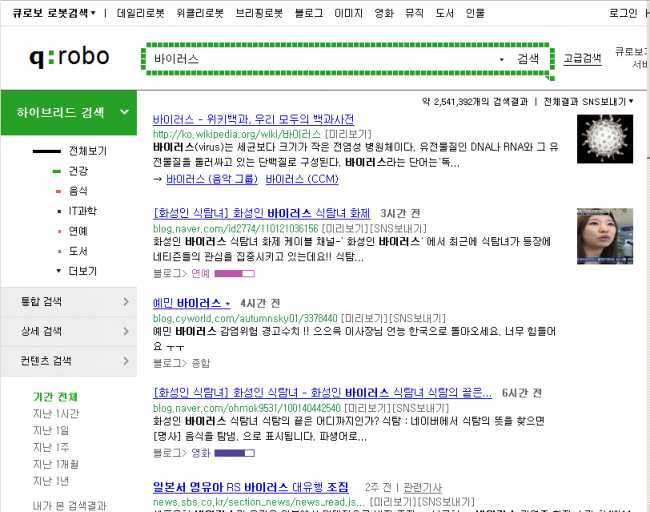Go to the 뮤직 tab

[x=415, y=13]
